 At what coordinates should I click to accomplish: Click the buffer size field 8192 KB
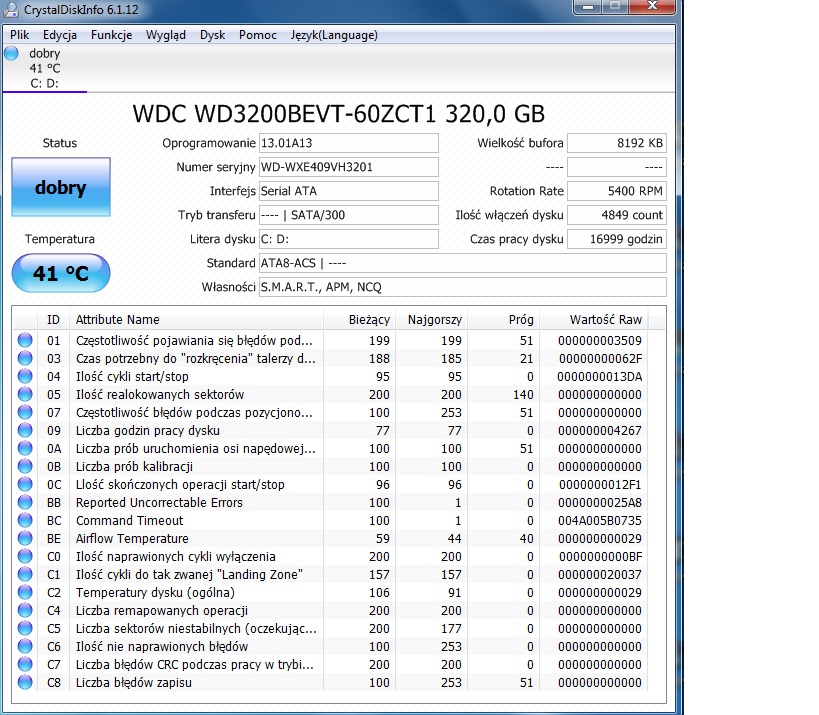point(617,143)
